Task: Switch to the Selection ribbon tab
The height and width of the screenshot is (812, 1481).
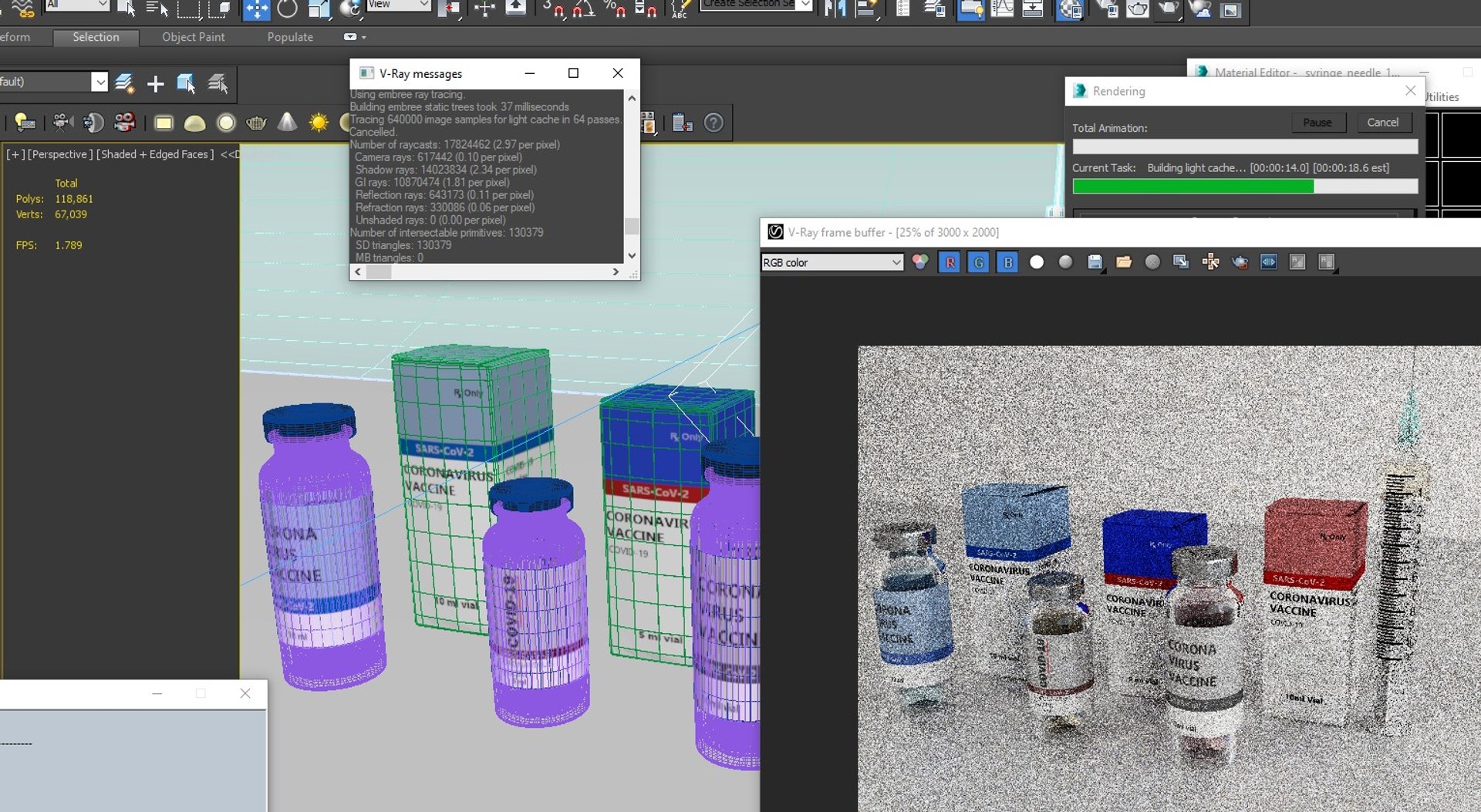Action: pyautogui.click(x=96, y=37)
